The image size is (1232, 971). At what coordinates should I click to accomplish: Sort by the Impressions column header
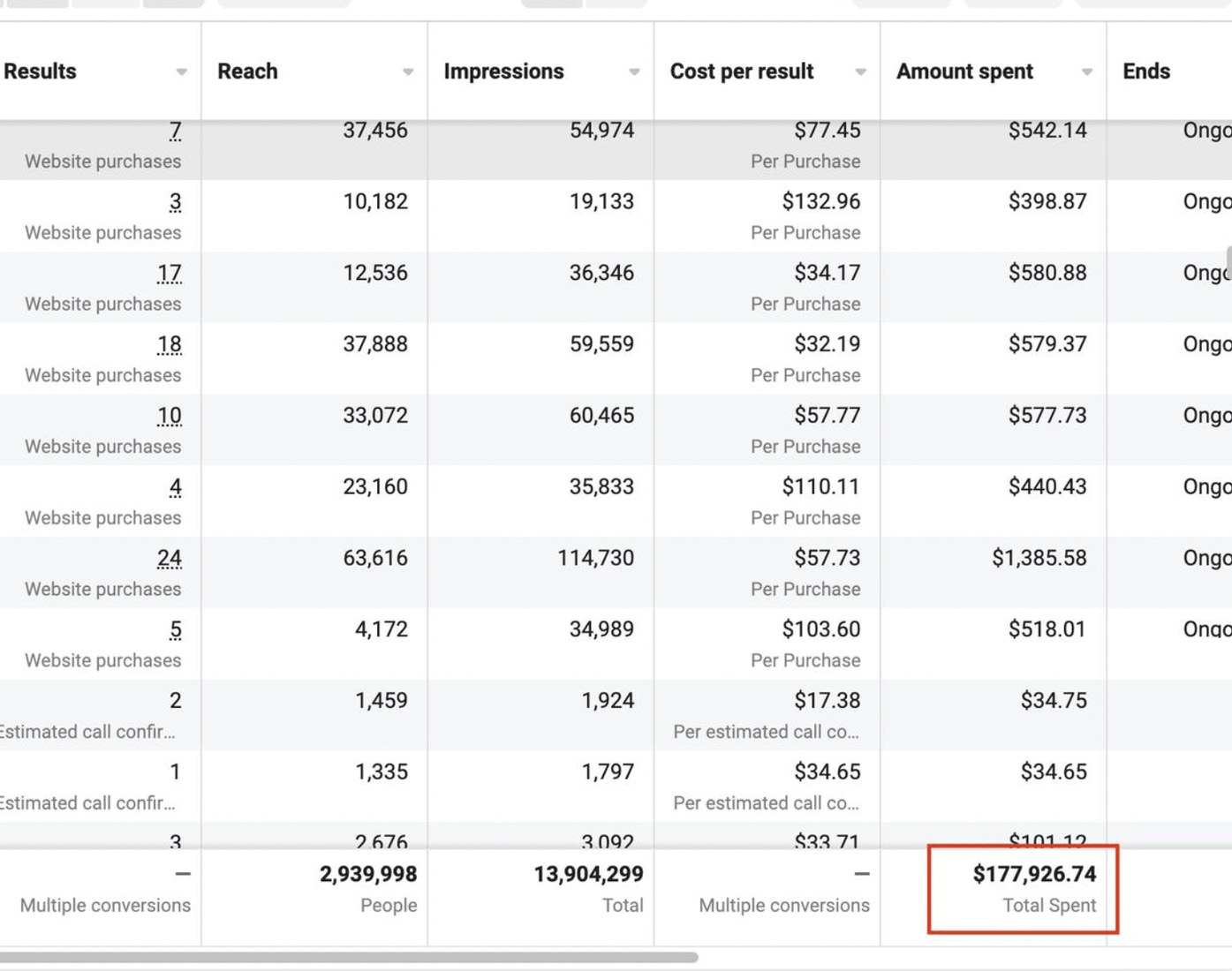(x=503, y=72)
